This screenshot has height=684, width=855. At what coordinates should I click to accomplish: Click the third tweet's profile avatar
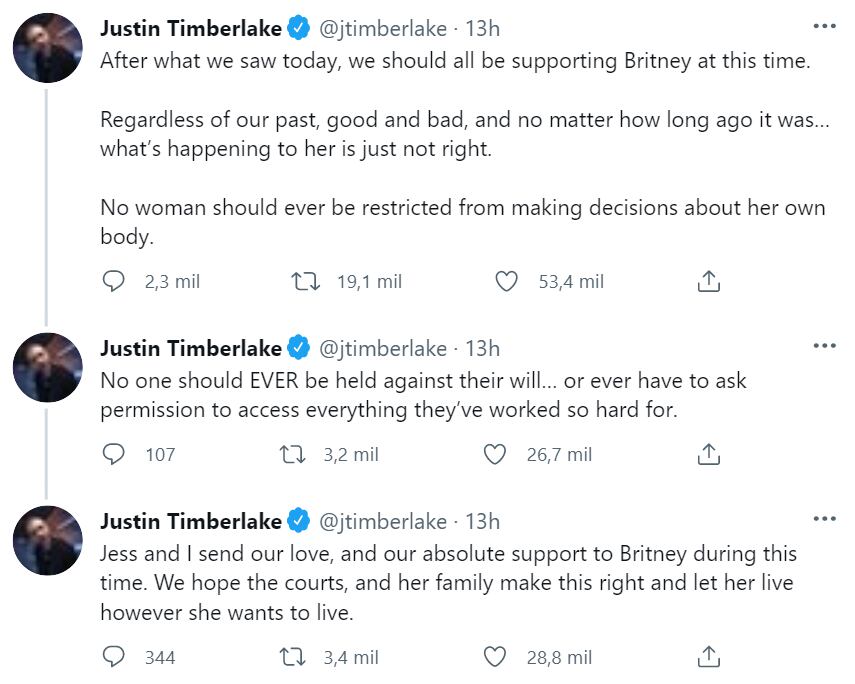tap(47, 541)
